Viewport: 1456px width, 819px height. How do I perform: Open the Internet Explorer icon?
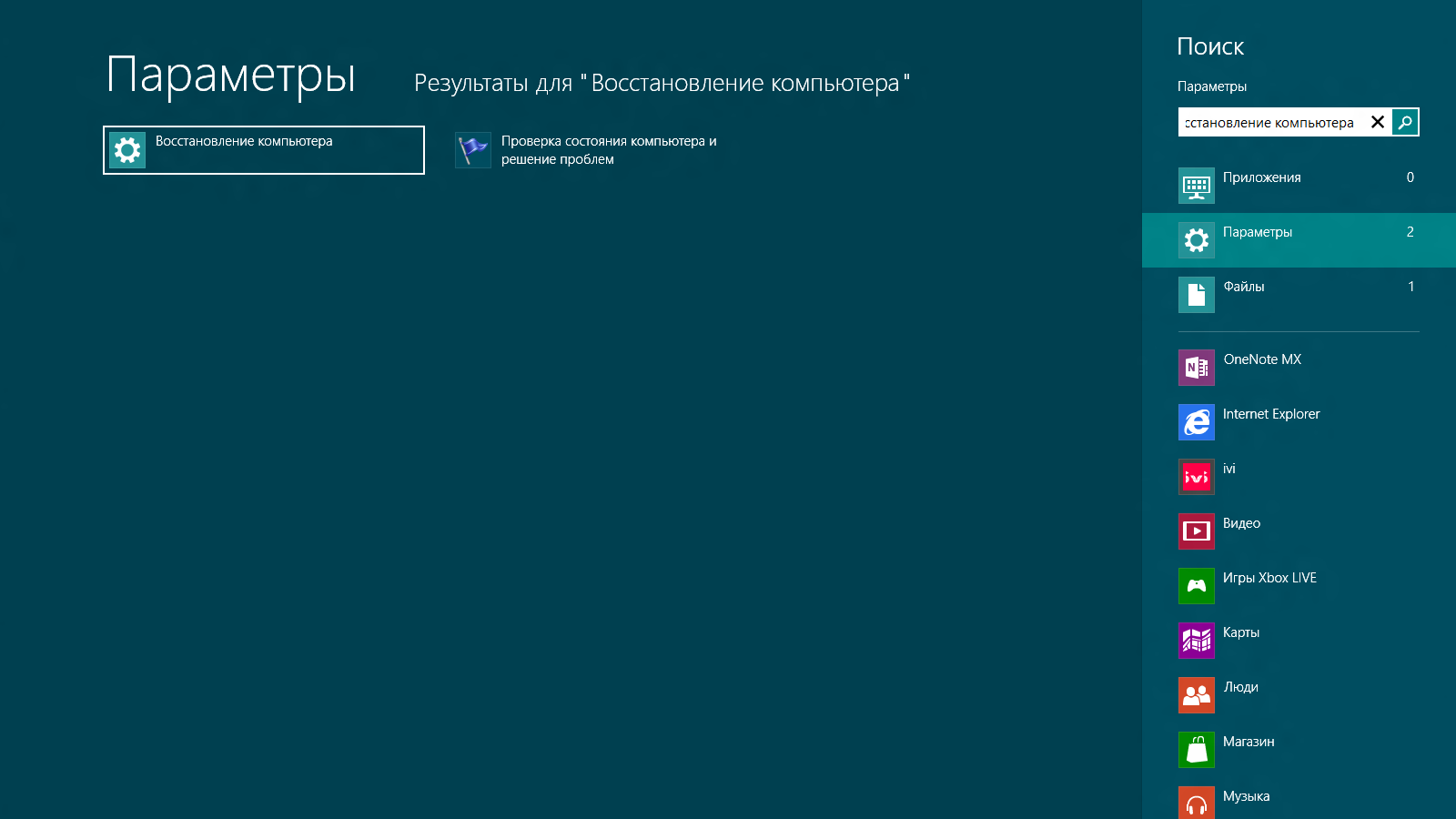(x=1197, y=422)
